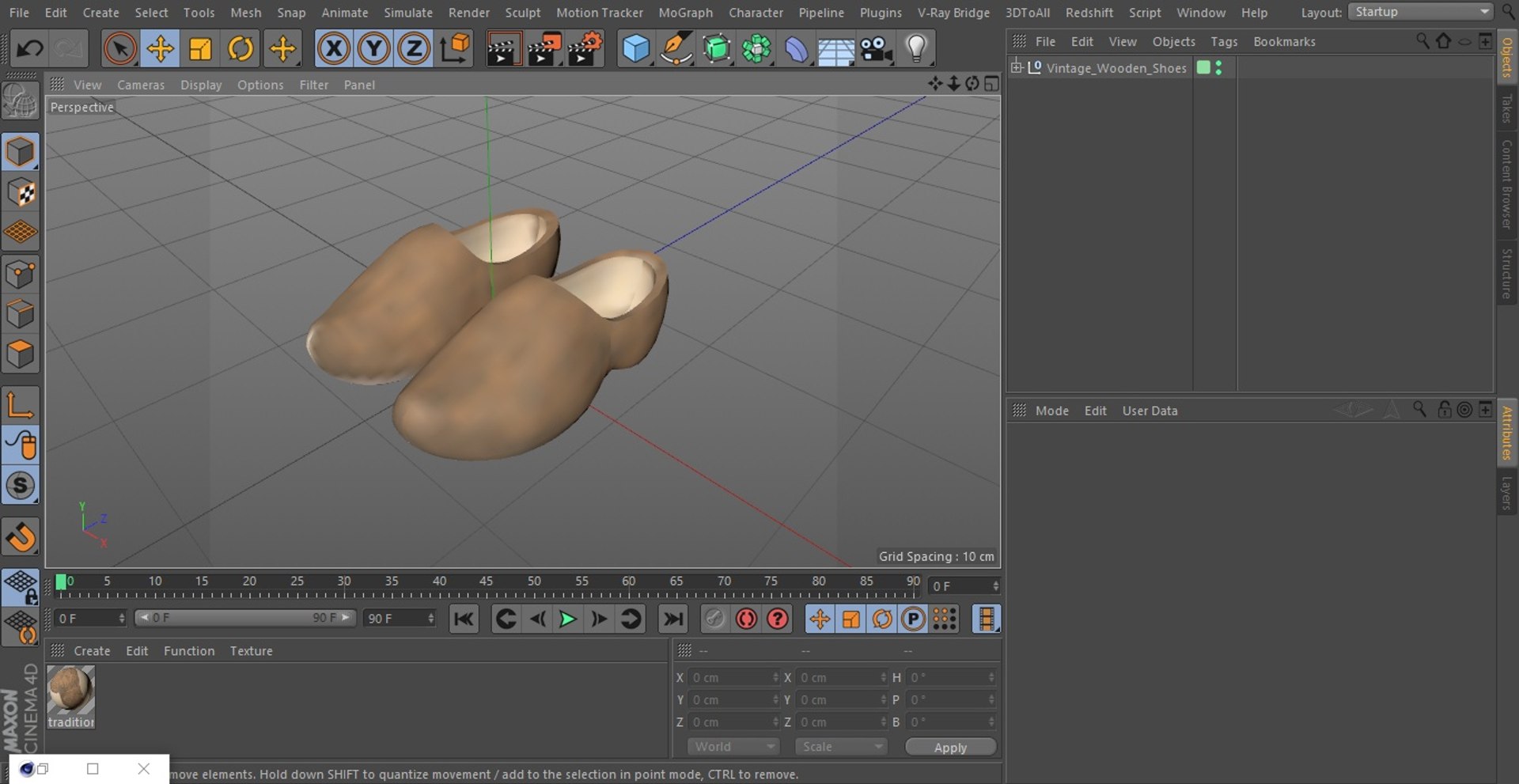Image resolution: width=1519 pixels, height=784 pixels.
Task: Toggle Y axis lock
Action: (374, 49)
